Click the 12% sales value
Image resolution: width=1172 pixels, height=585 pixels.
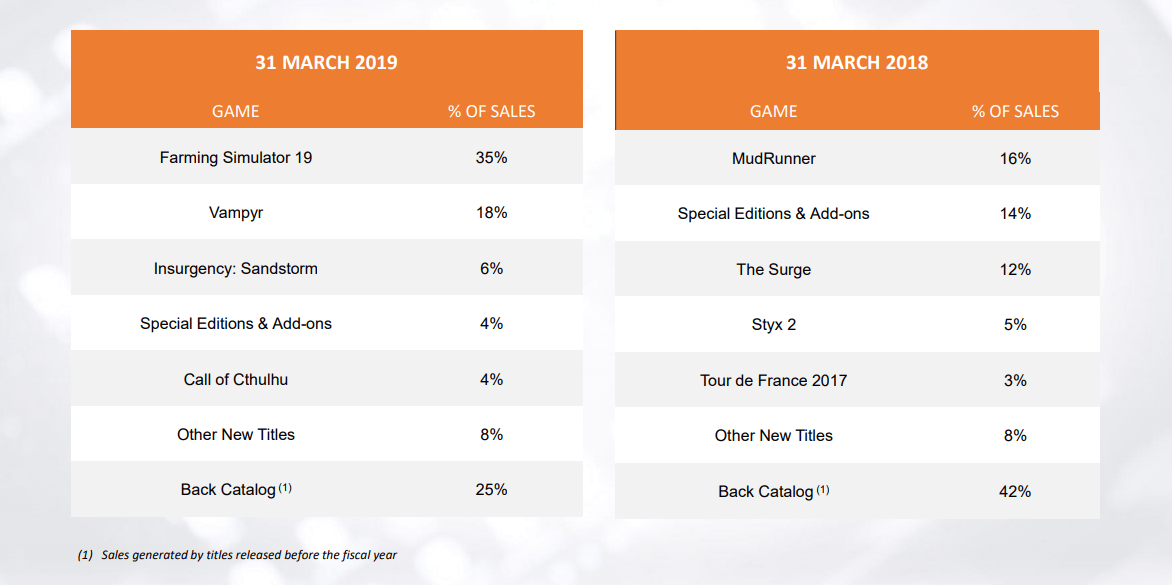(x=1015, y=269)
